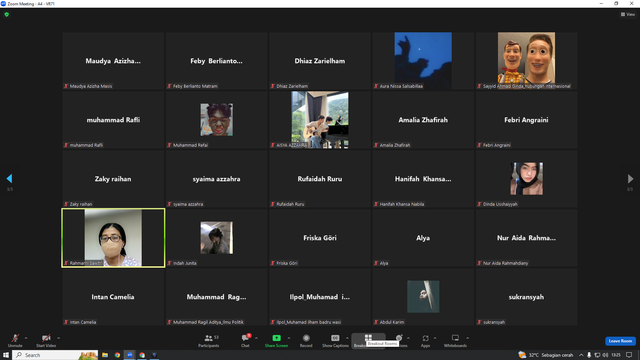
Task: Click the Amalia Zhafirah name tile
Action: (423, 120)
